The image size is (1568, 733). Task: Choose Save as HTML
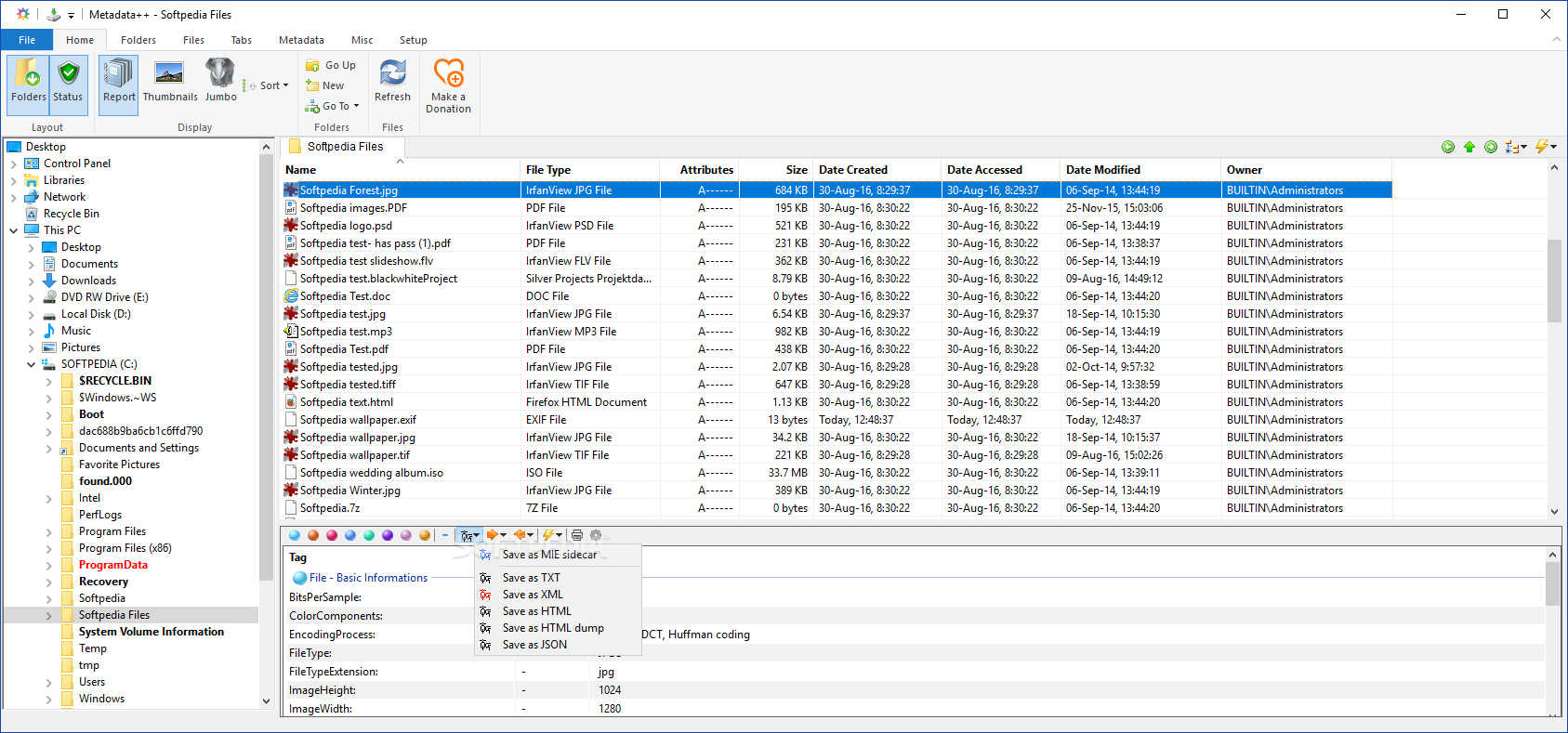coord(558,611)
